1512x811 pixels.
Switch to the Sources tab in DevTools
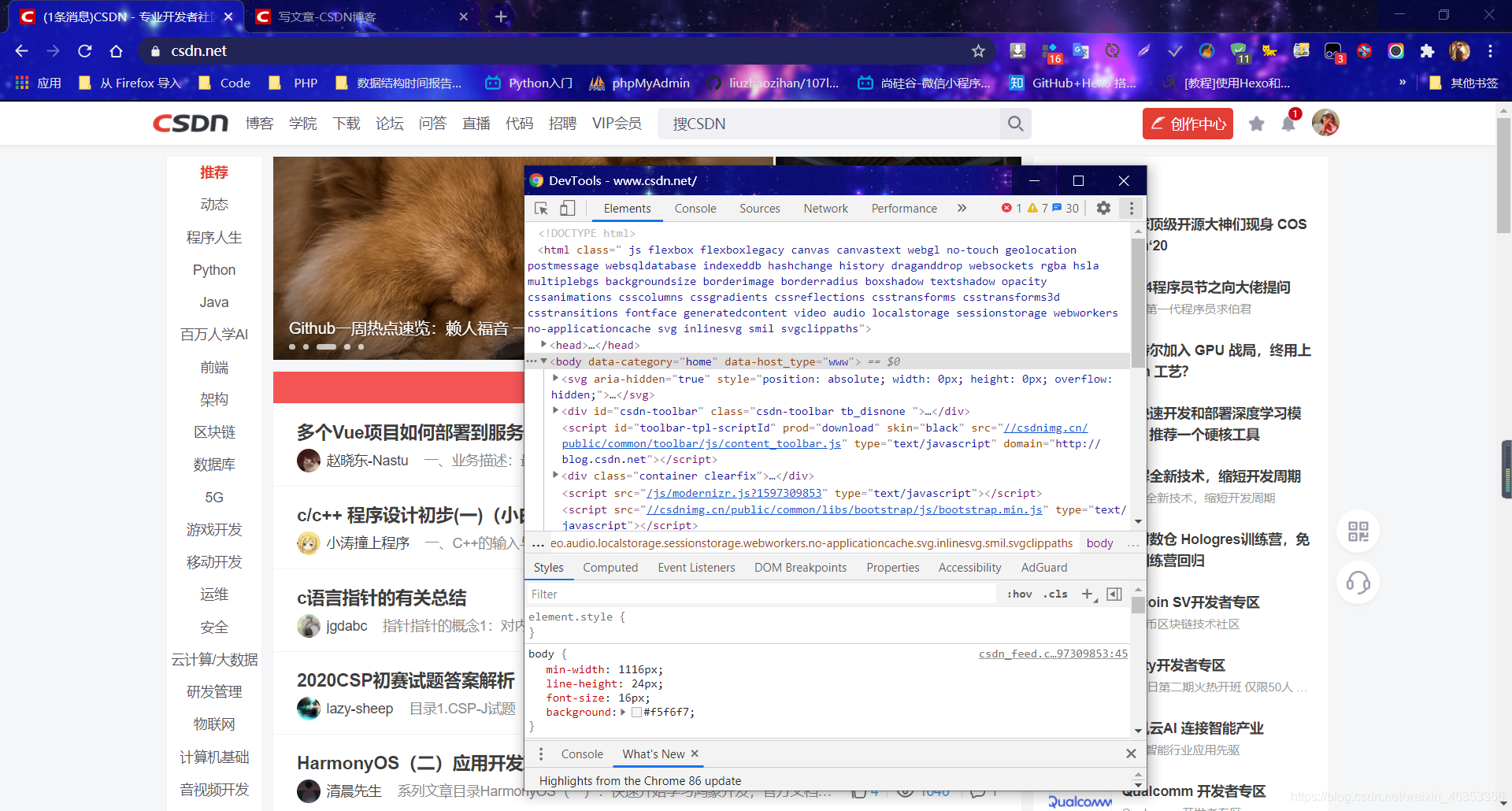pyautogui.click(x=760, y=209)
